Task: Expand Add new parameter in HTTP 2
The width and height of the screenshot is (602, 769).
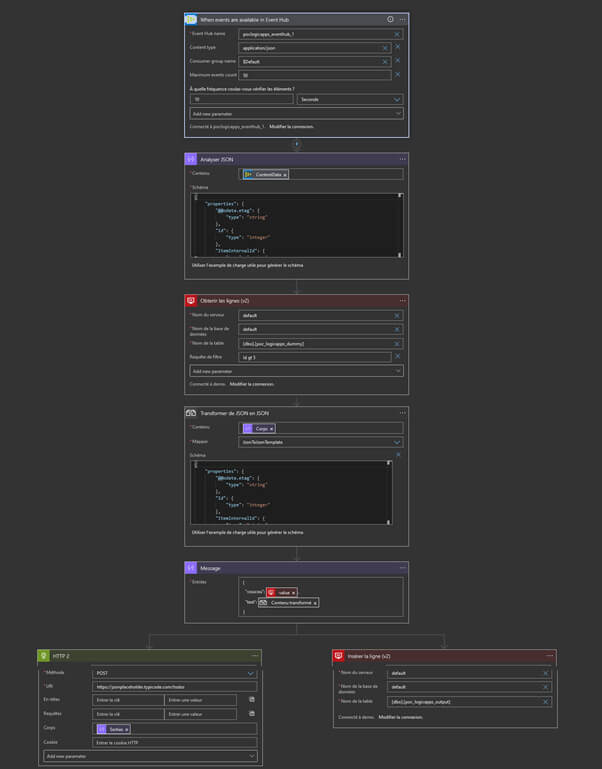Action: [150, 756]
